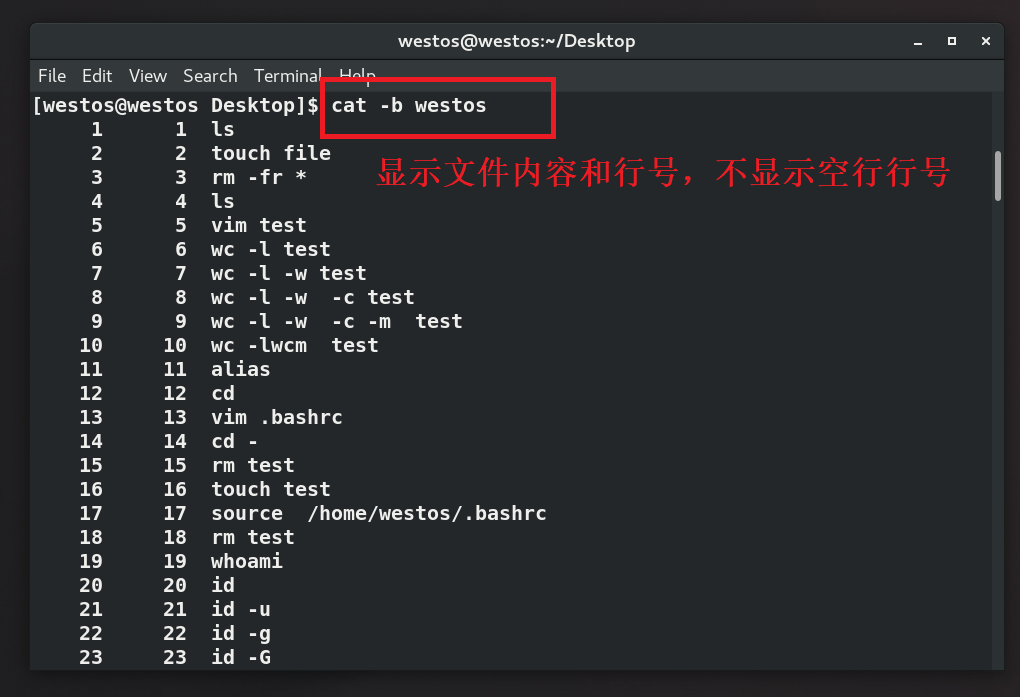This screenshot has width=1020, height=697.
Task: Select the line source /home/westos/.bashrc
Action: pyautogui.click(x=378, y=513)
